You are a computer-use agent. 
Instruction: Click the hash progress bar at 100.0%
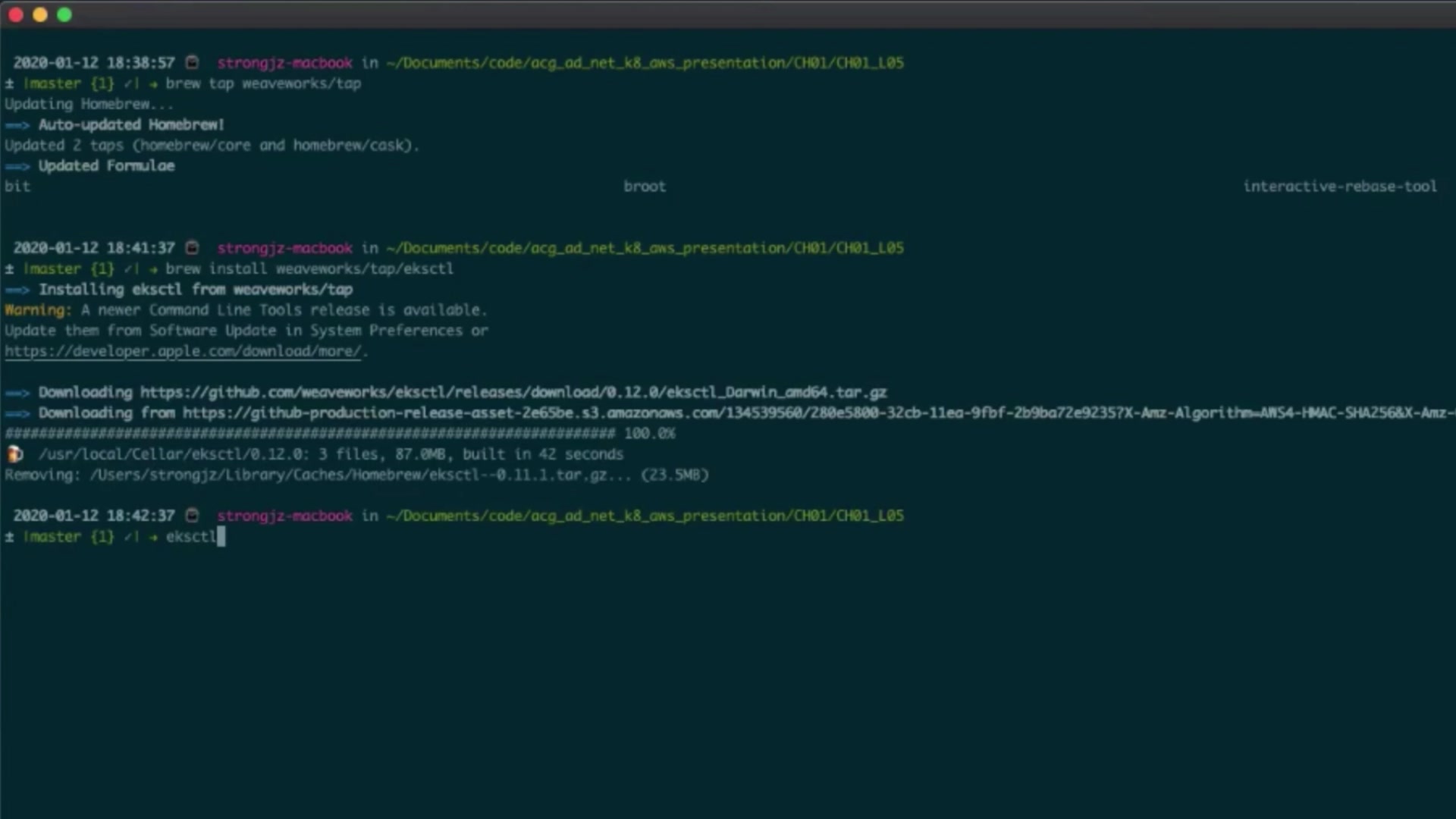(x=310, y=433)
